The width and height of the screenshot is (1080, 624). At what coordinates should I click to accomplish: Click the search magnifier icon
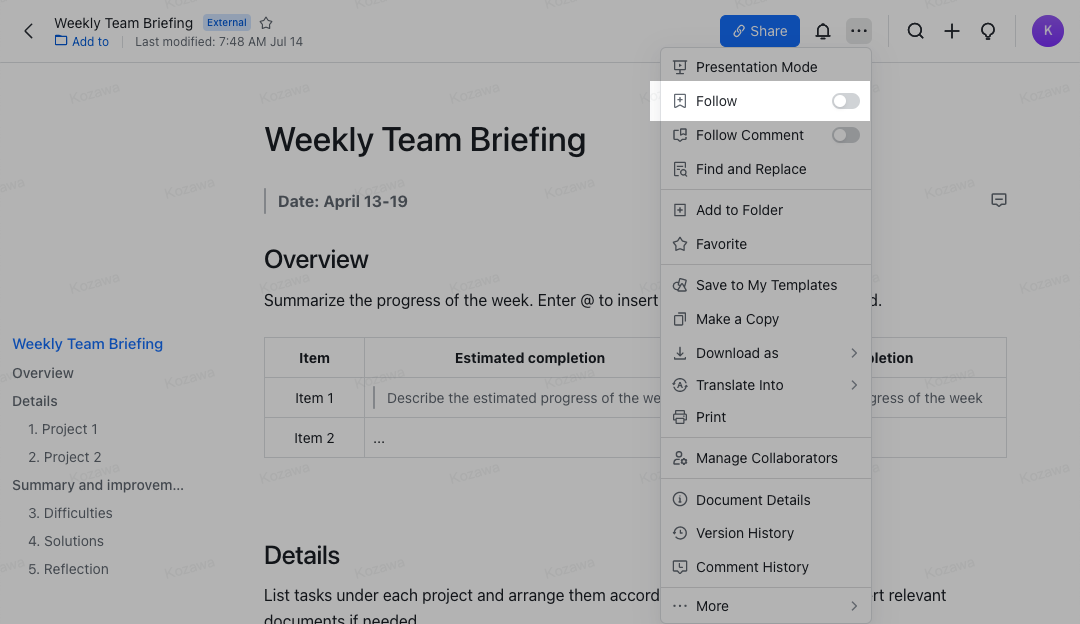tap(915, 31)
